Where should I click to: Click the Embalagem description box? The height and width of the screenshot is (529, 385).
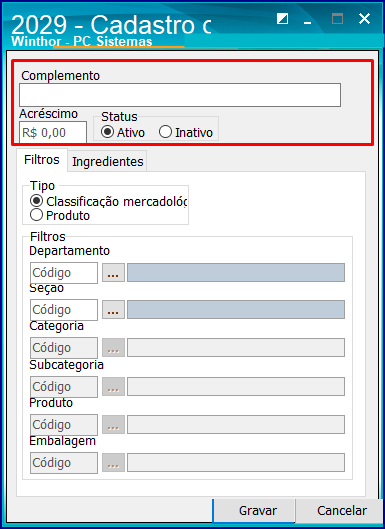click(x=236, y=463)
